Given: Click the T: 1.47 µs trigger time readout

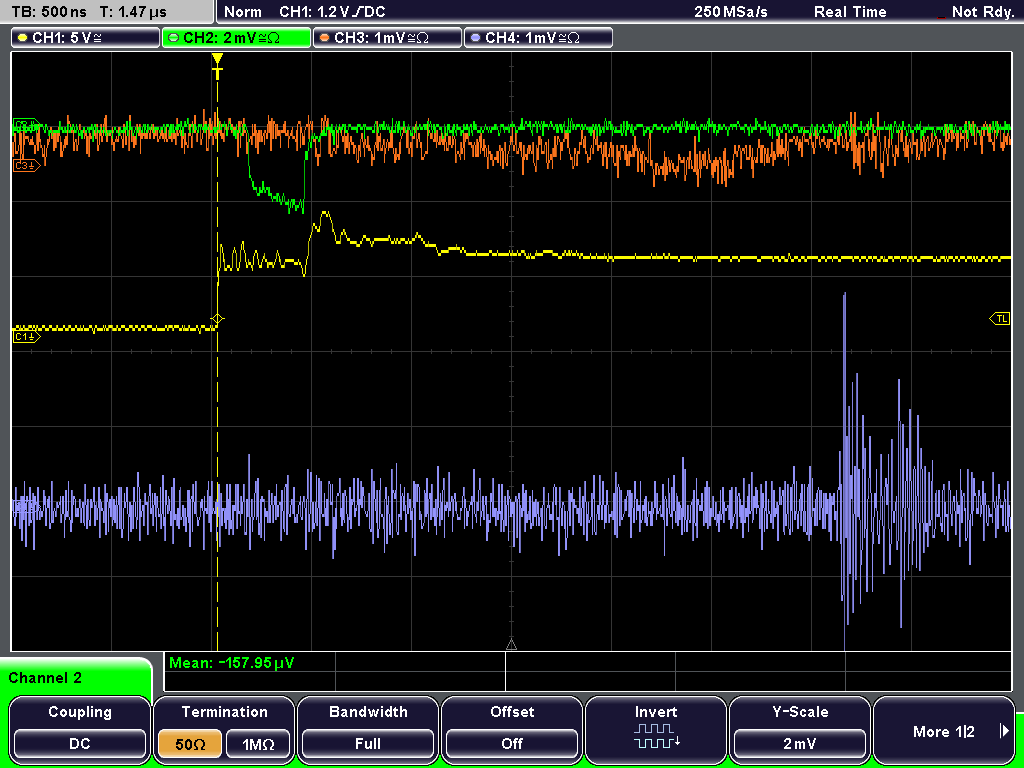Looking at the screenshot, I should coord(133,12).
